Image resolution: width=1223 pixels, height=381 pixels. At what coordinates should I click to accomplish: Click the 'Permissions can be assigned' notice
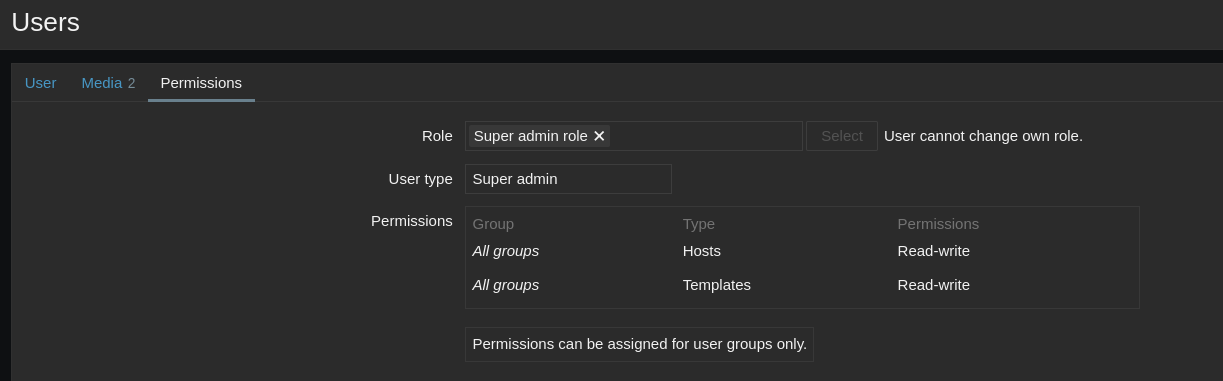(639, 344)
